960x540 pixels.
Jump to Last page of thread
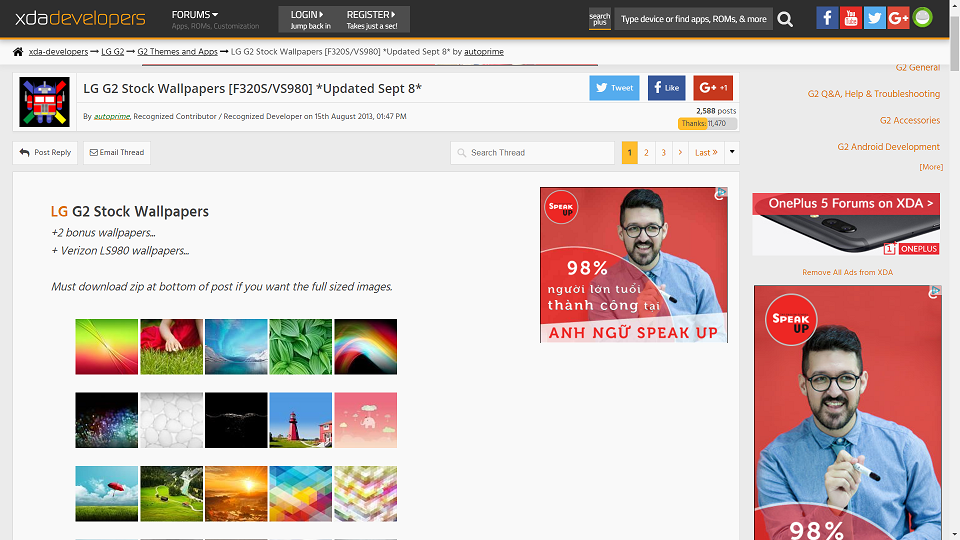[706, 152]
